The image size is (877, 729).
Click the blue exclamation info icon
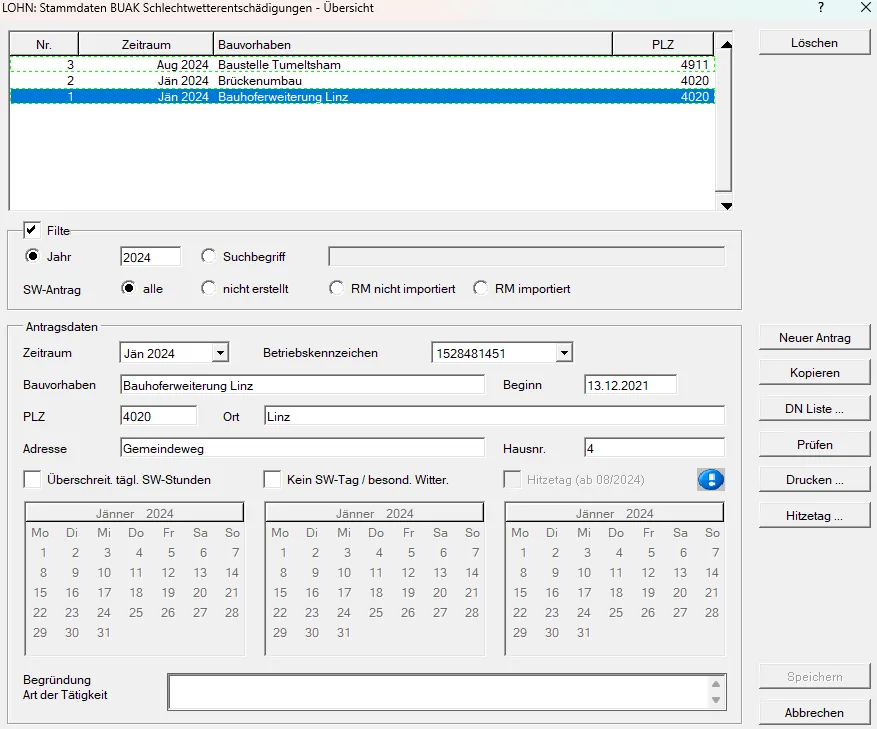[711, 479]
